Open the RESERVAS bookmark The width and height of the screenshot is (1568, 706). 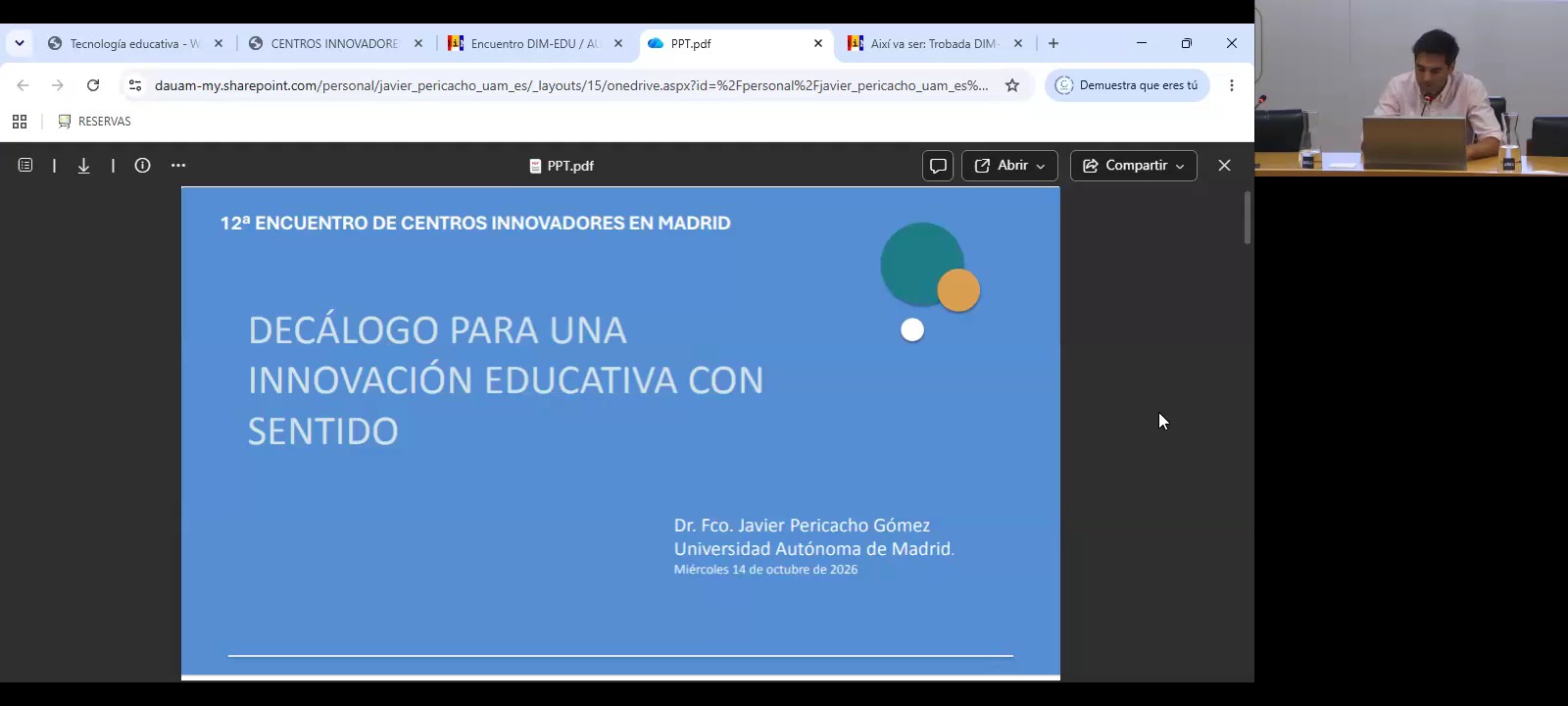coord(94,122)
